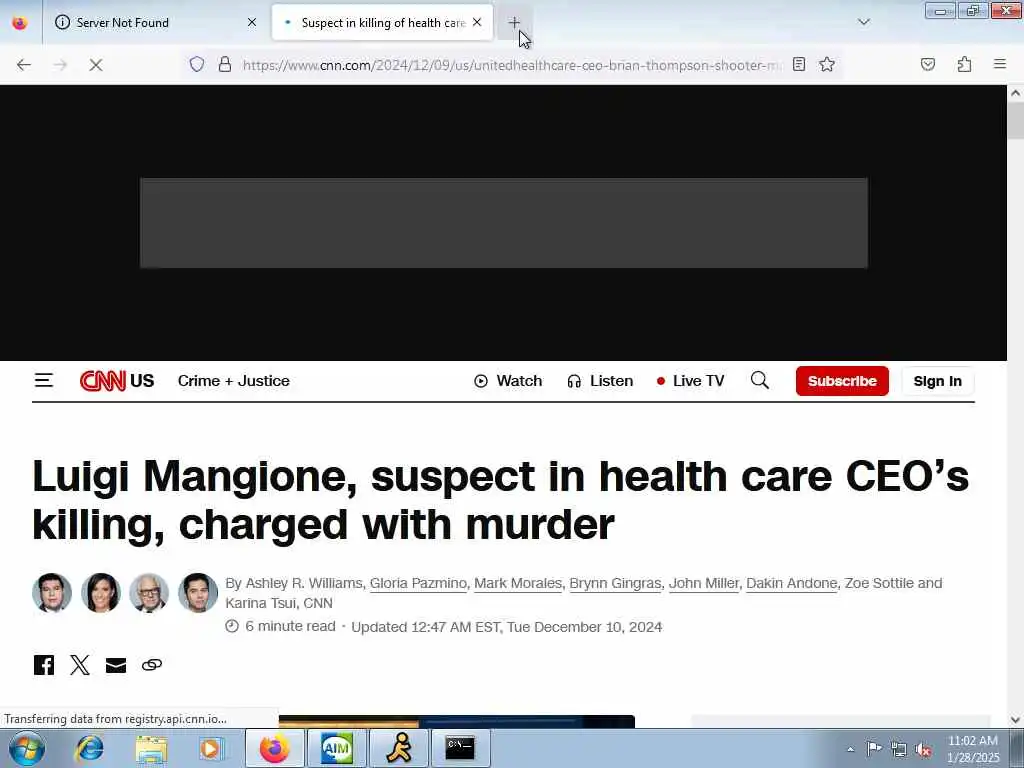The image size is (1024, 768).
Task: Click the Luigi Mangione article headline
Action: pyautogui.click(x=500, y=500)
